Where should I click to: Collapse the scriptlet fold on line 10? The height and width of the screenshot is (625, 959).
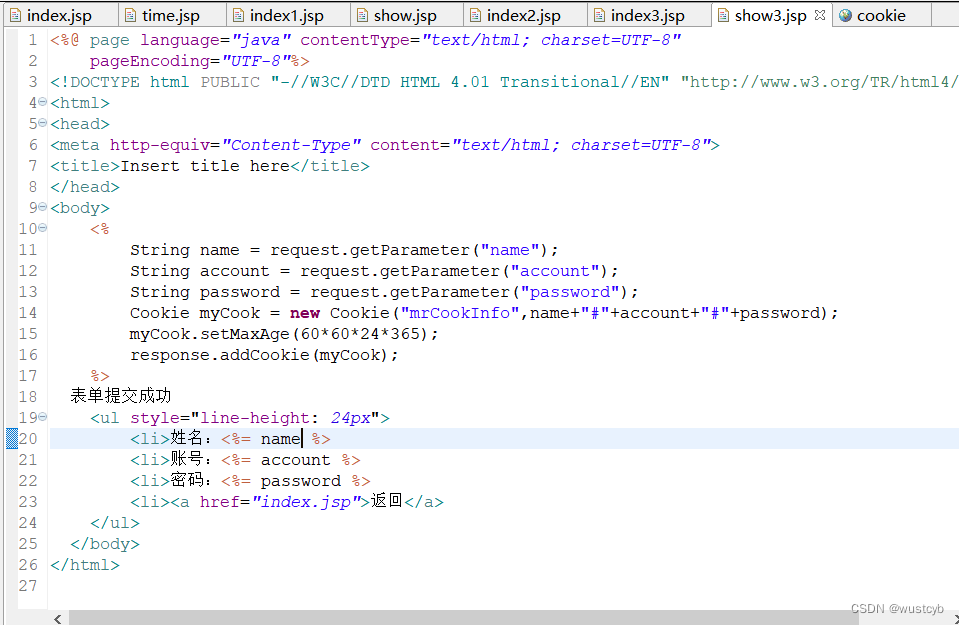click(42, 228)
